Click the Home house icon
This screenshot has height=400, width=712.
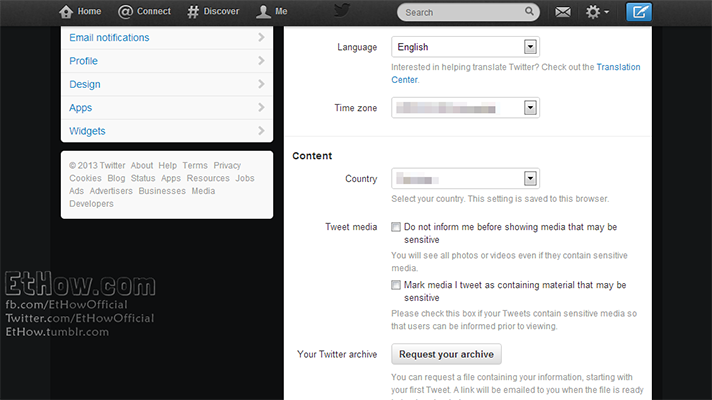point(66,12)
